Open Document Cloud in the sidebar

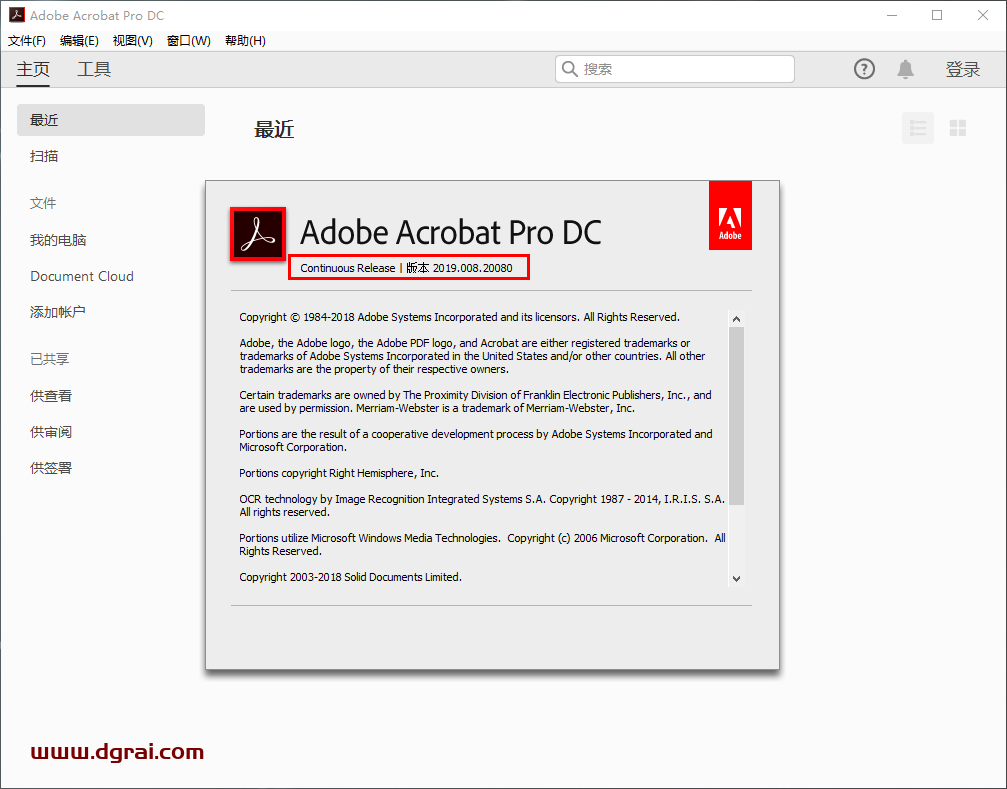(82, 276)
